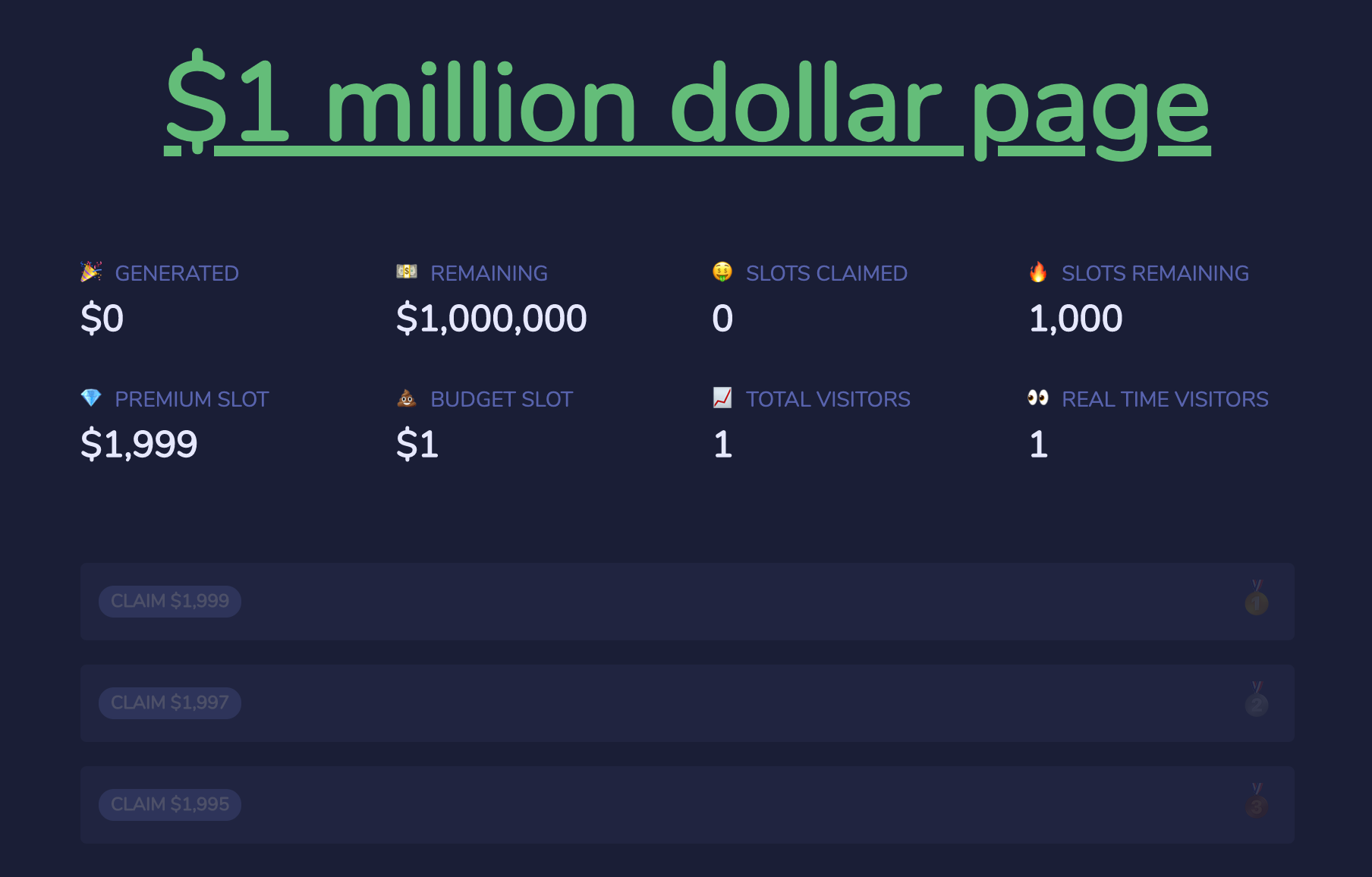Click the GENERATED label
Viewport: 1372px width, 877px height.
pos(177,273)
